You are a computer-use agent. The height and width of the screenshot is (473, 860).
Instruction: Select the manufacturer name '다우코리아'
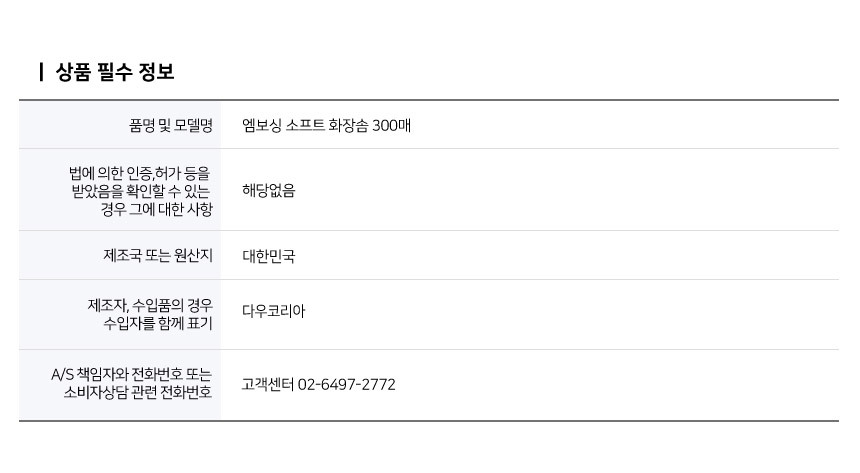coord(273,311)
